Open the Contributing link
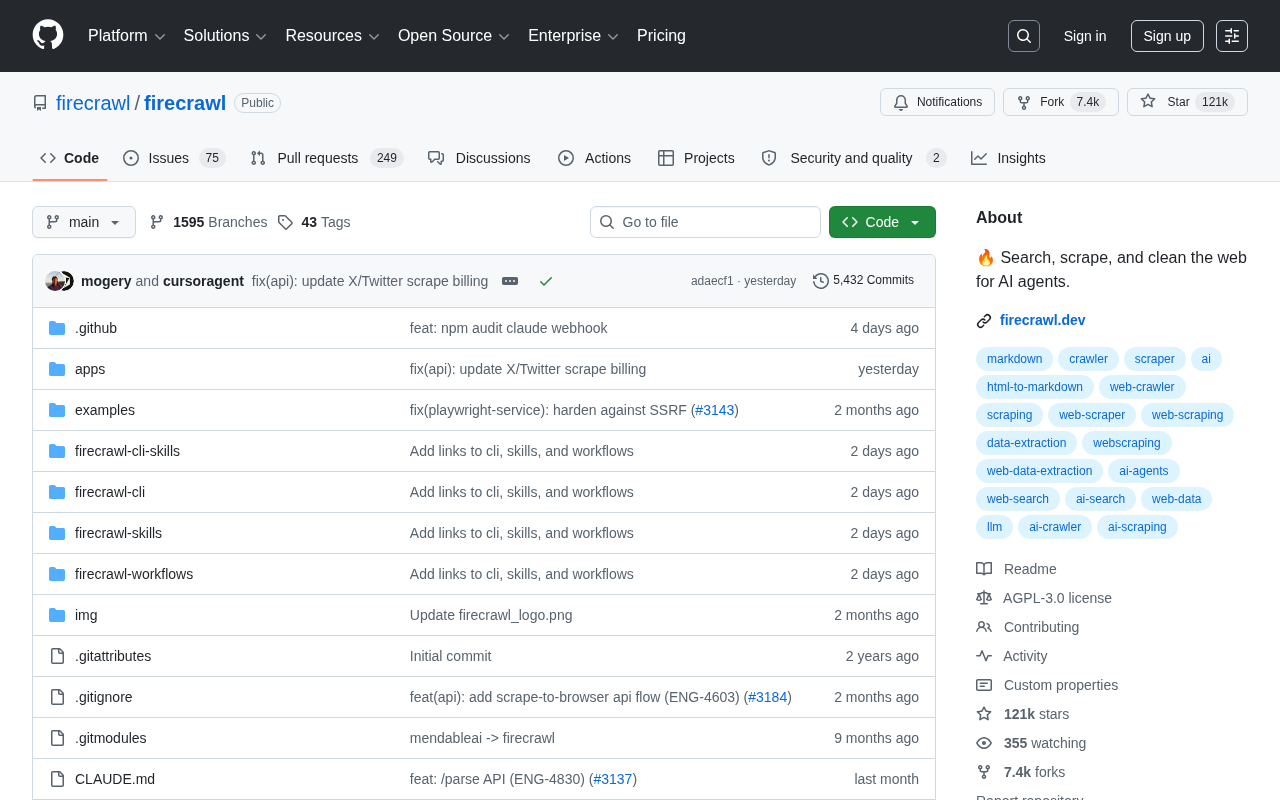The width and height of the screenshot is (1280, 800). [x=1041, y=627]
